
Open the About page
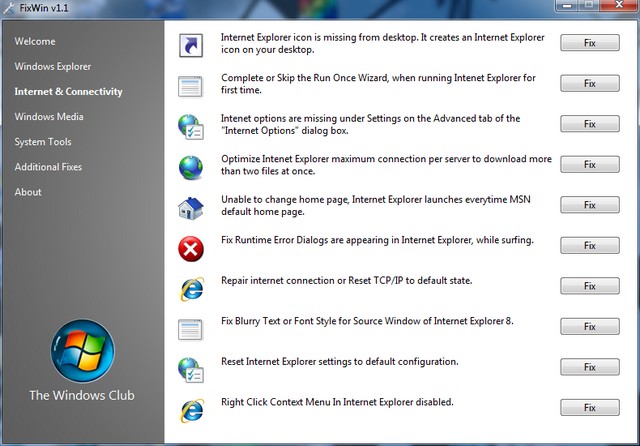[x=28, y=192]
